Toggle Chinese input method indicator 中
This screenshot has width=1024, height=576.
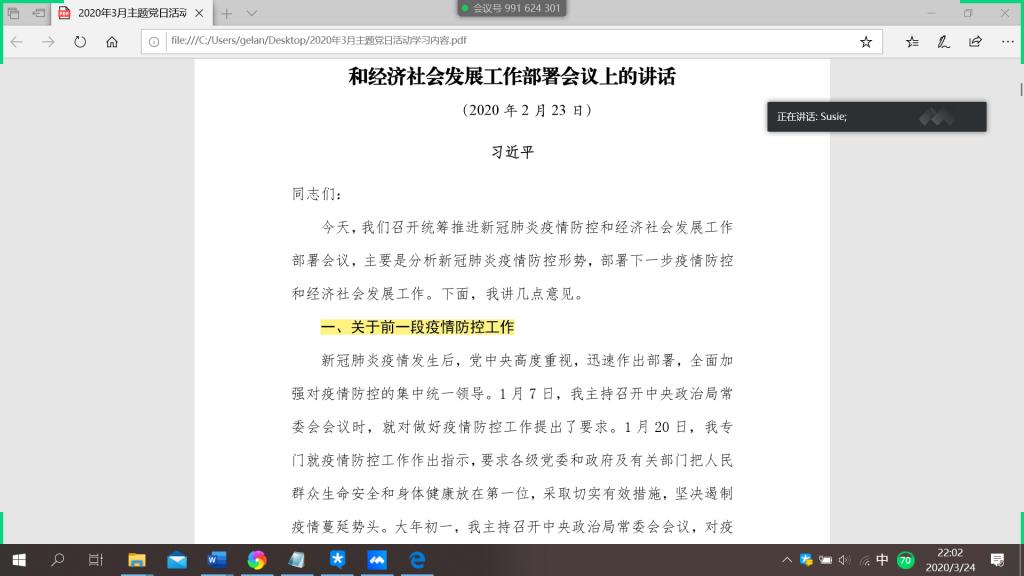[x=882, y=560]
